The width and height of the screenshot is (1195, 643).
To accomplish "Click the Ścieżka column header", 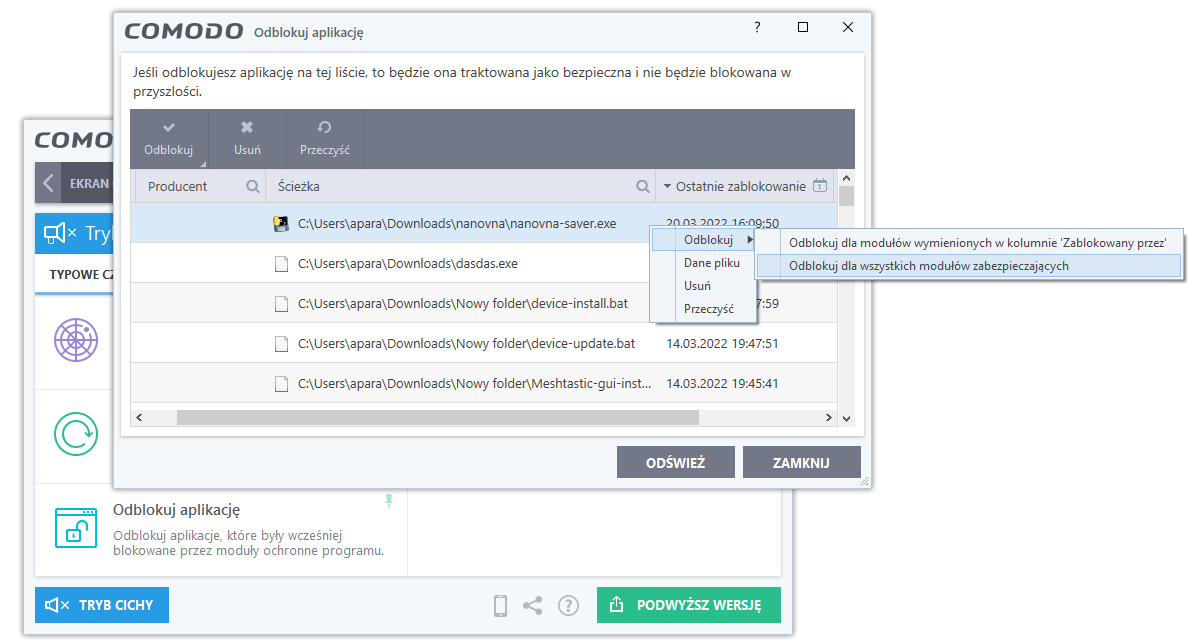I will (299, 187).
